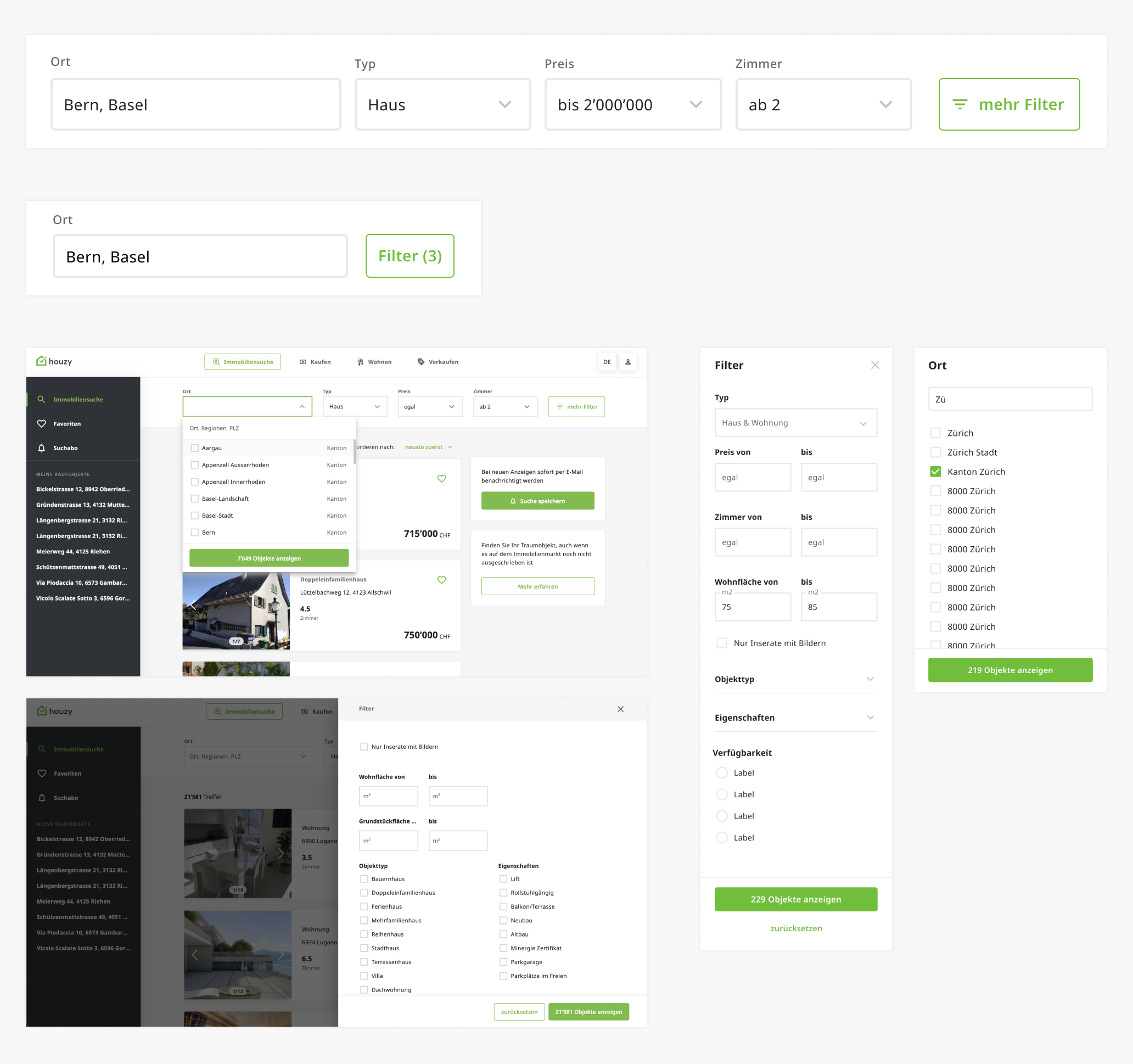
Task: Click the houzy logo in top mockup
Action: (54, 361)
